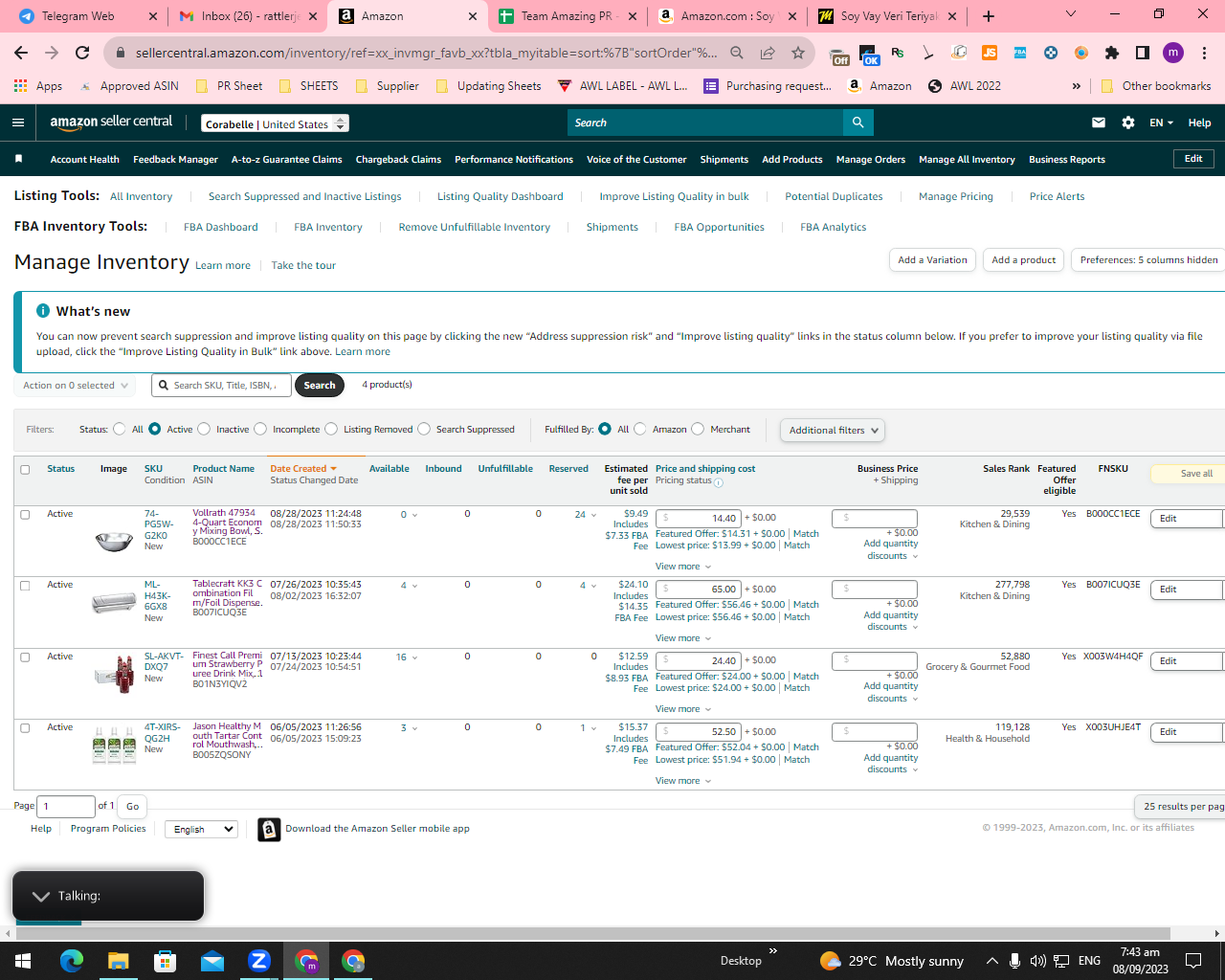Open the Seller Central hamburger menu
The height and width of the screenshot is (980, 1225).
pos(17,122)
